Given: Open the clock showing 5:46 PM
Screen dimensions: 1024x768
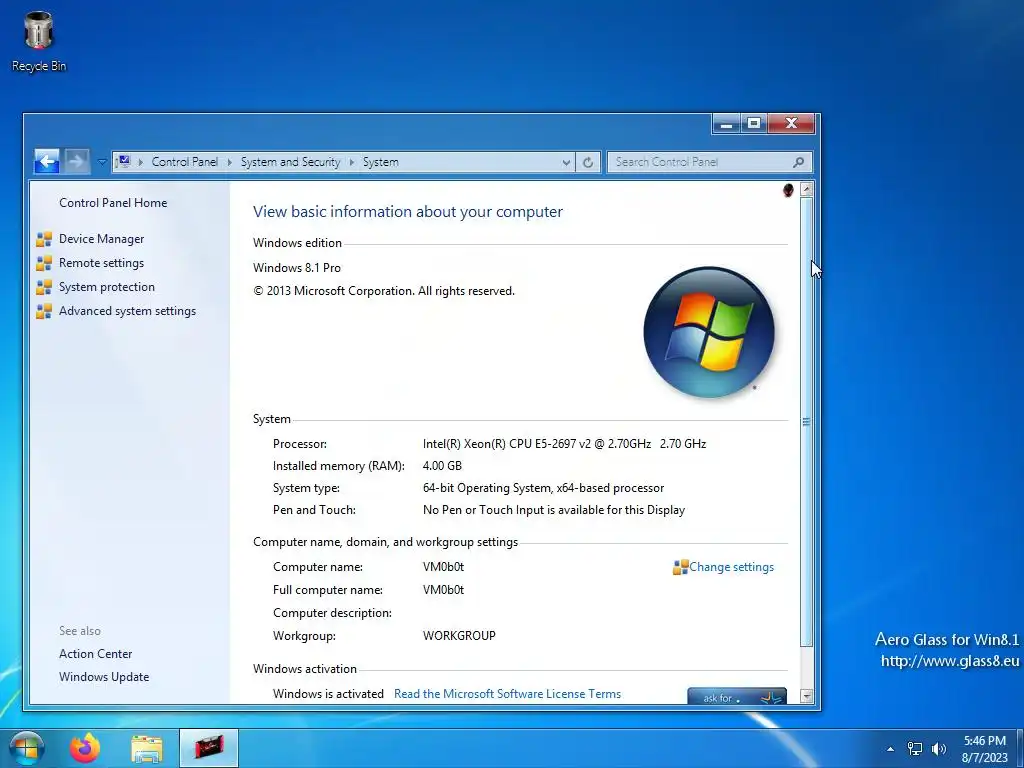Looking at the screenshot, I should [985, 749].
